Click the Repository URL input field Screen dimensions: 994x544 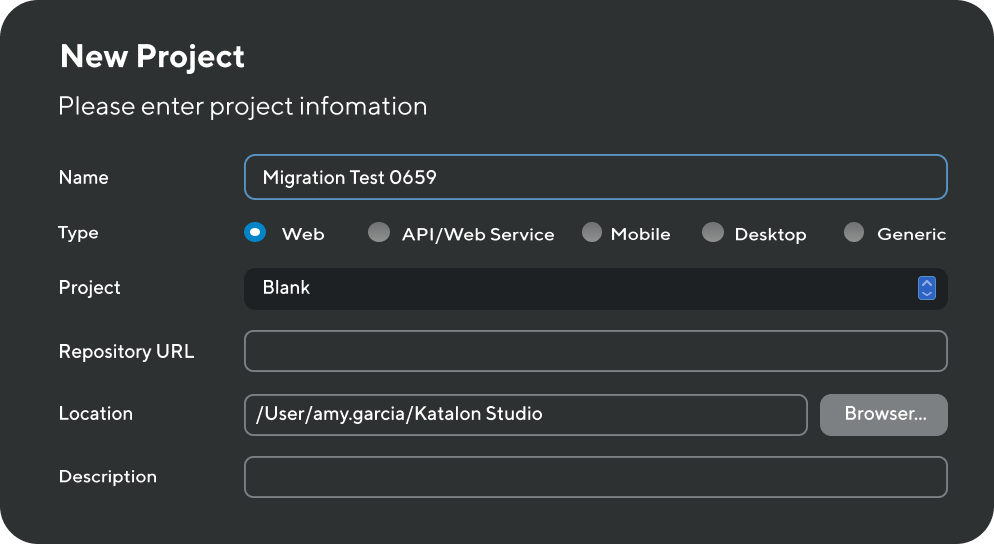(x=596, y=351)
